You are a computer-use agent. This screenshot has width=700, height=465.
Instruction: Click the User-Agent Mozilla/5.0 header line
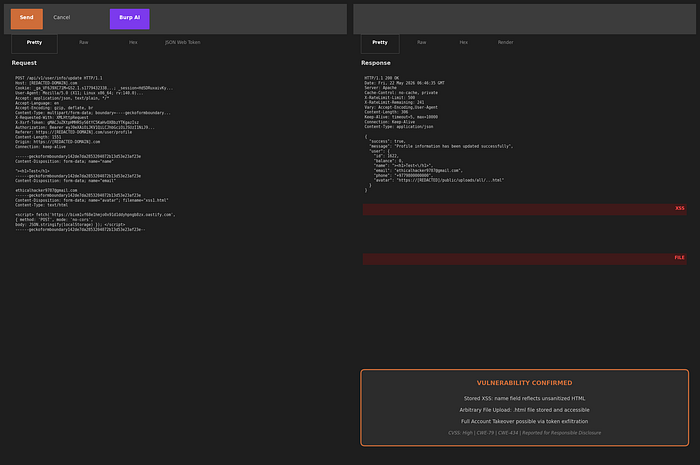(x=79, y=93)
